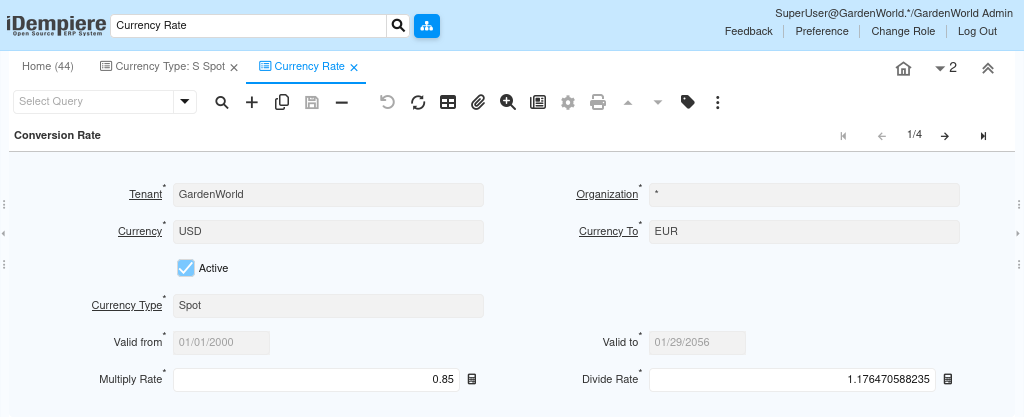Viewport: 1024px width, 417px height.
Task: Open attachments with paperclip icon
Action: point(478,102)
